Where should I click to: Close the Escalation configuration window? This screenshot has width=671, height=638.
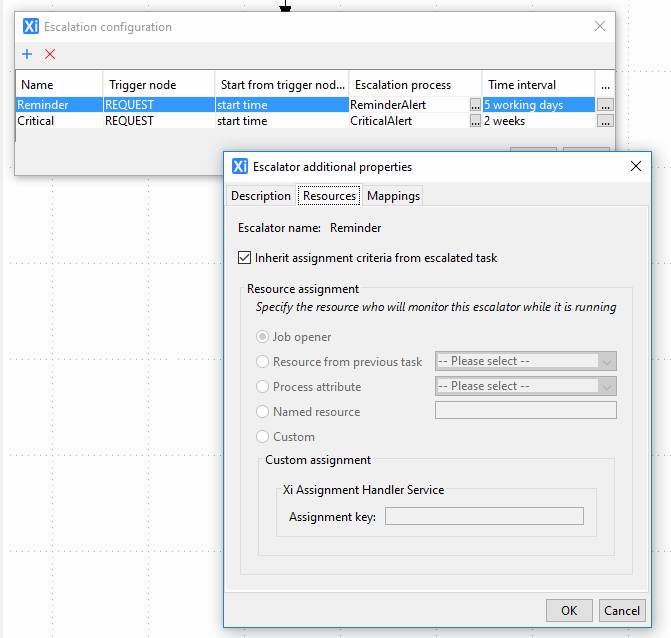click(599, 27)
